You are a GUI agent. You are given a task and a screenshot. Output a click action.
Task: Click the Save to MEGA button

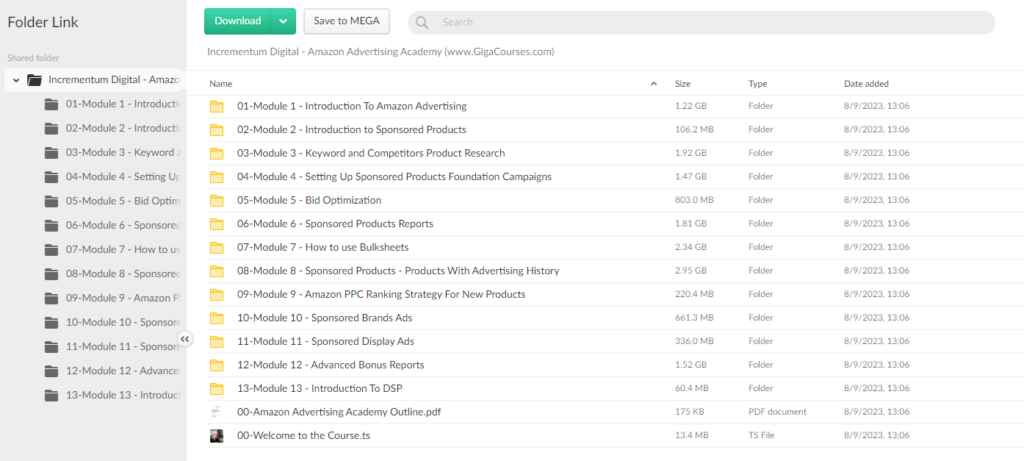point(347,21)
